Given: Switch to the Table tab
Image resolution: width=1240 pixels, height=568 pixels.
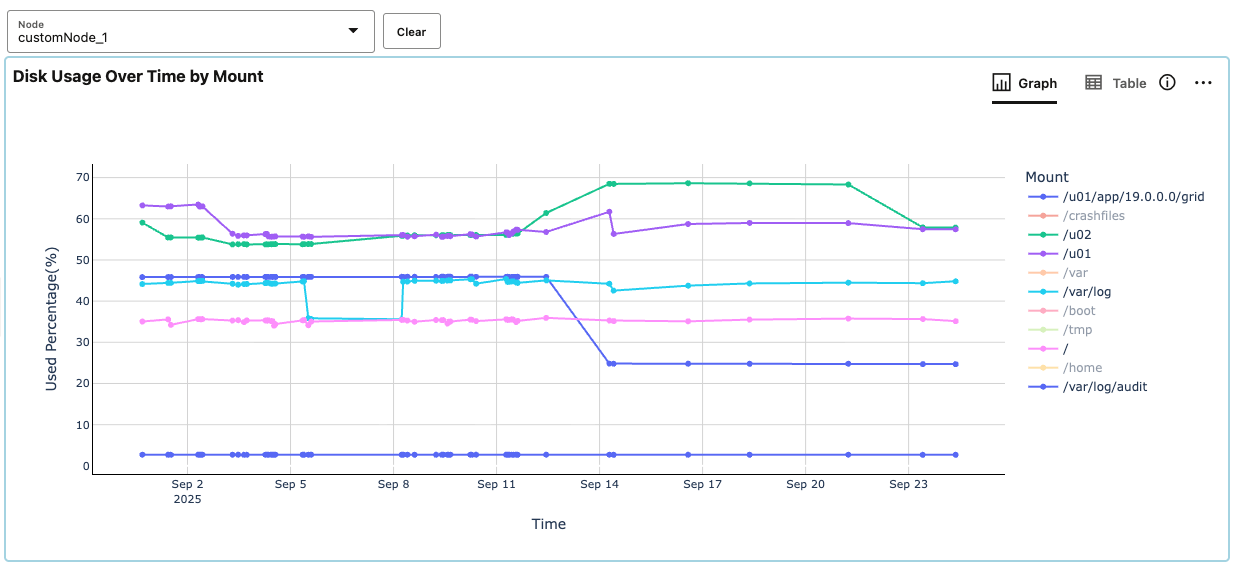Looking at the screenshot, I should click(x=1129, y=84).
